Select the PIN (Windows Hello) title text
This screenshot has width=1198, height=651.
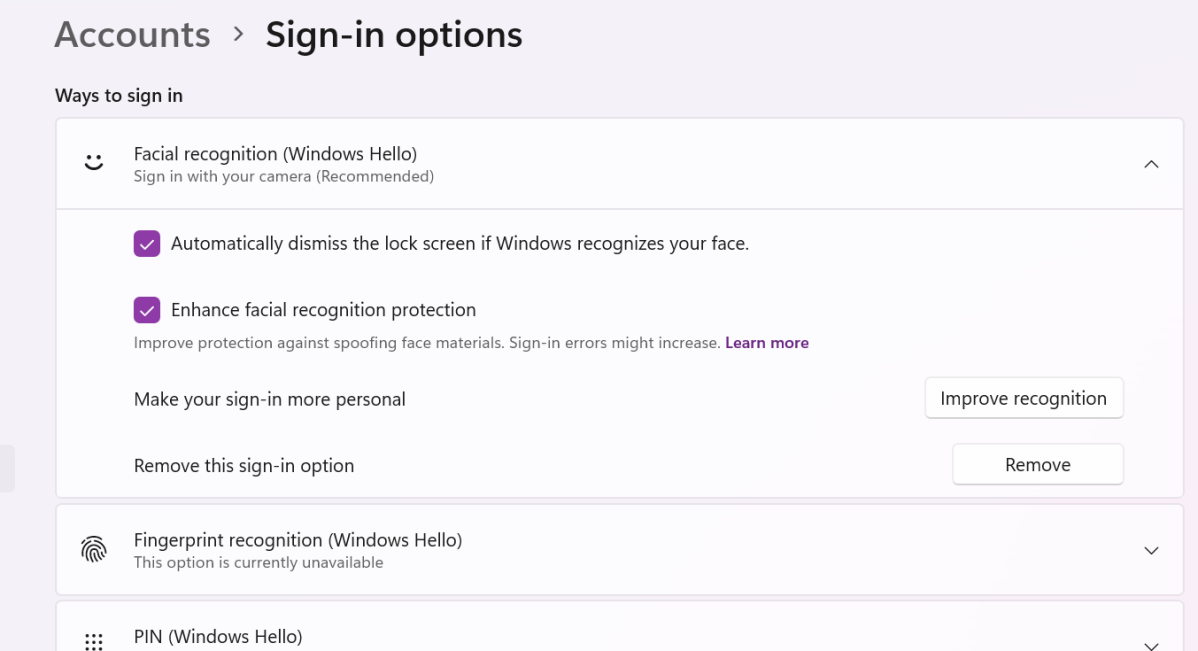click(x=218, y=636)
